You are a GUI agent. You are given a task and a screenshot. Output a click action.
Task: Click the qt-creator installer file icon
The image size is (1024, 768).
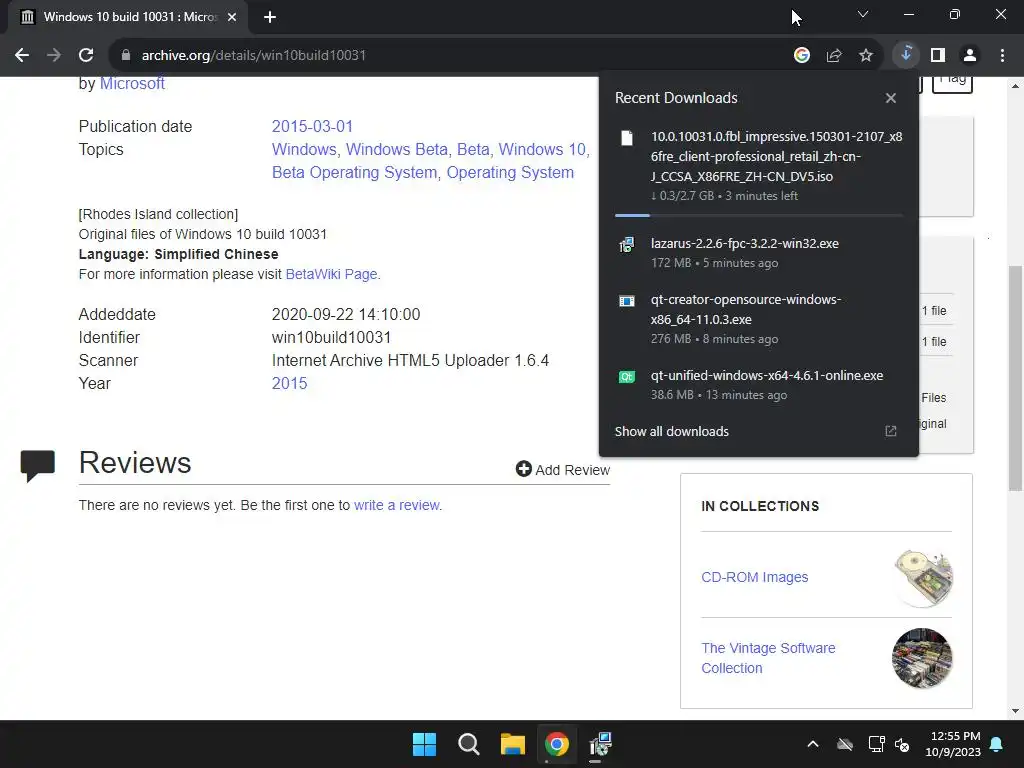click(627, 301)
